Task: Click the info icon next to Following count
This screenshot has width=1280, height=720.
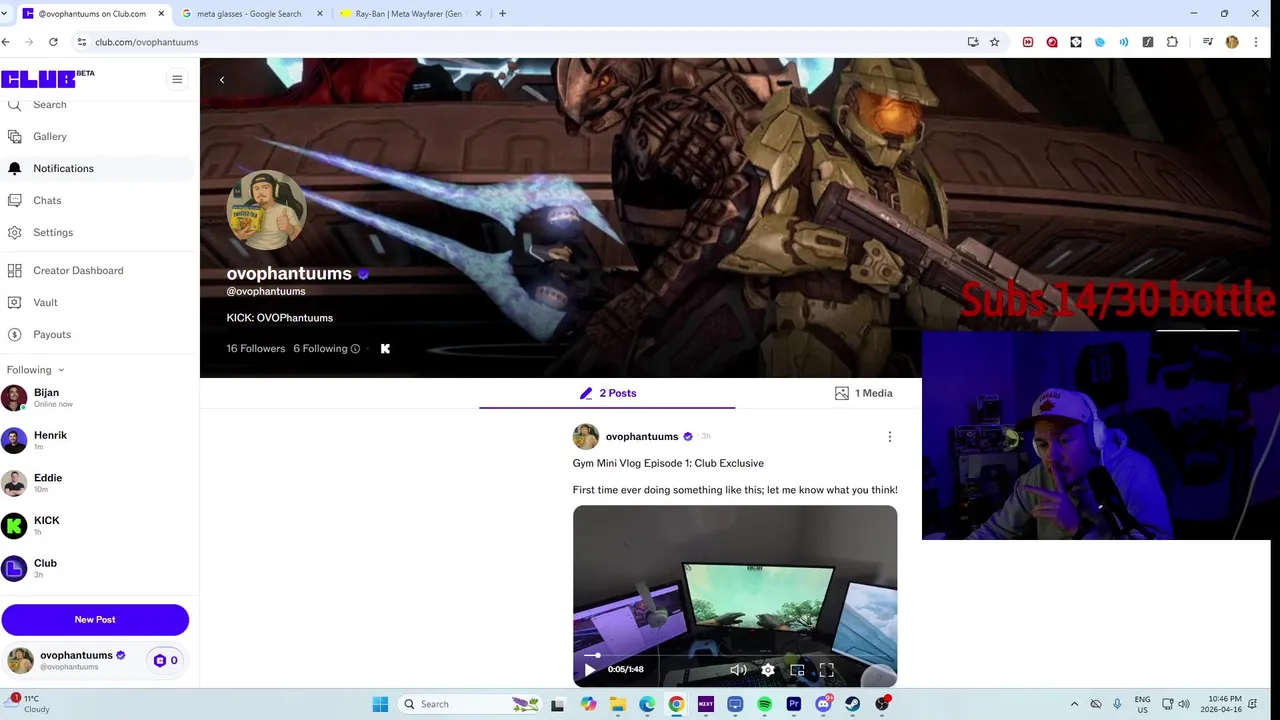Action: click(x=355, y=349)
